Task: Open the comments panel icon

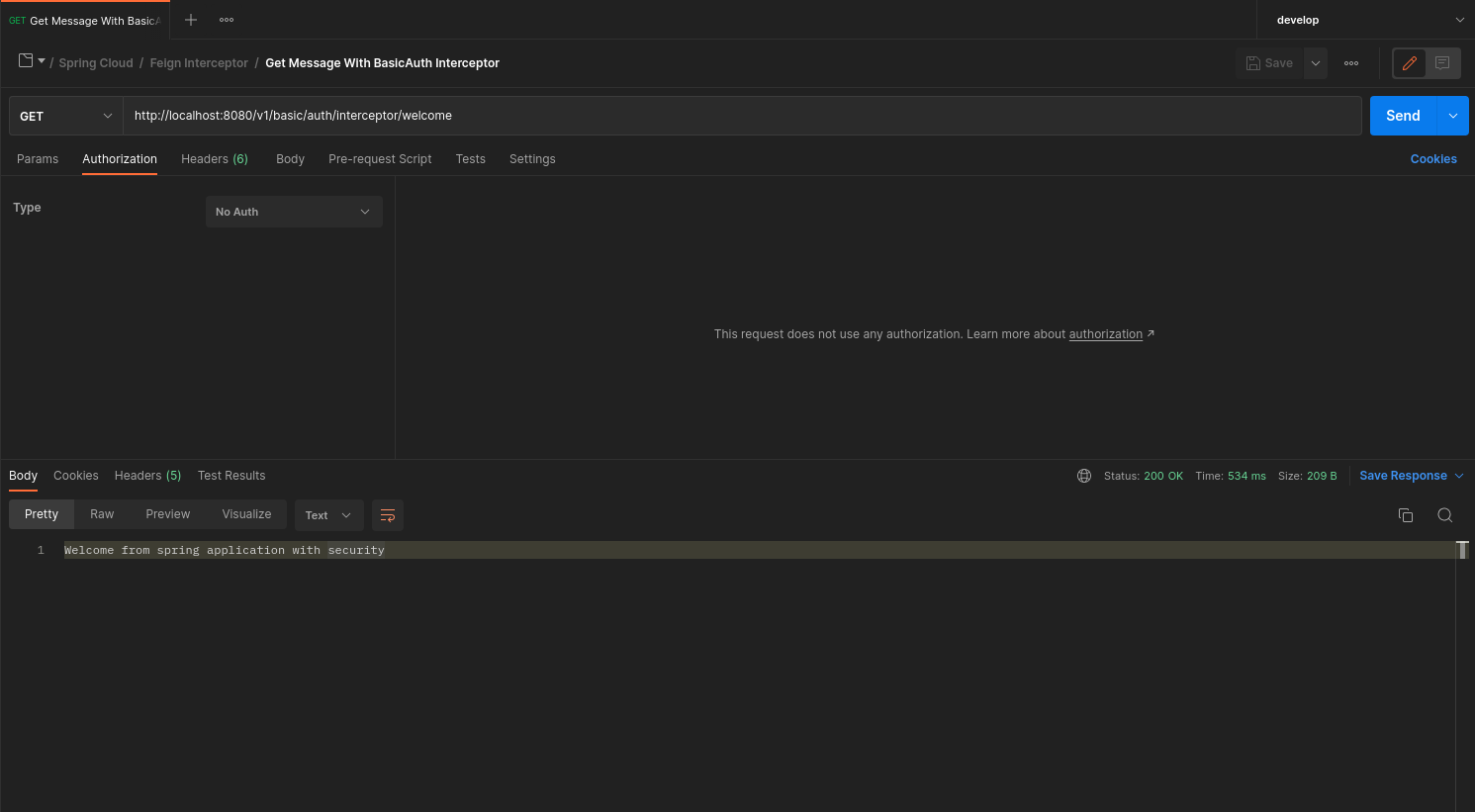Action: point(1442,63)
